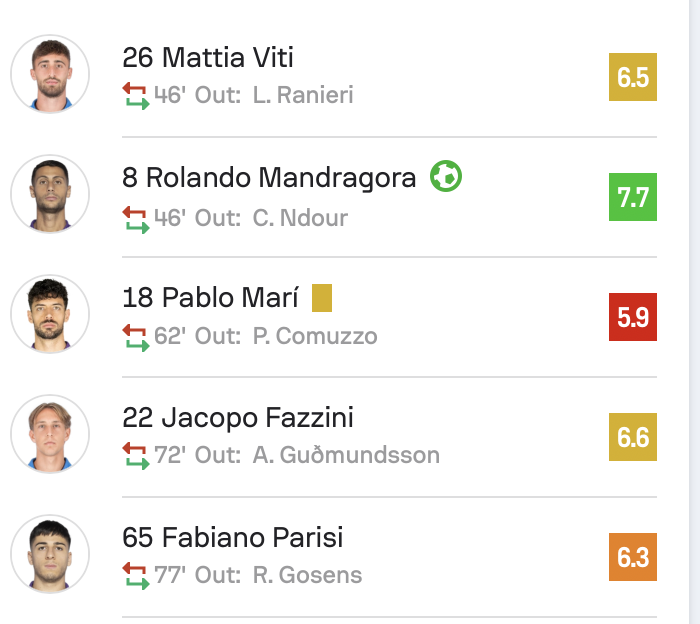Open 8 Rolando Mandragora player link
This screenshot has width=700, height=624.
pos(269,177)
